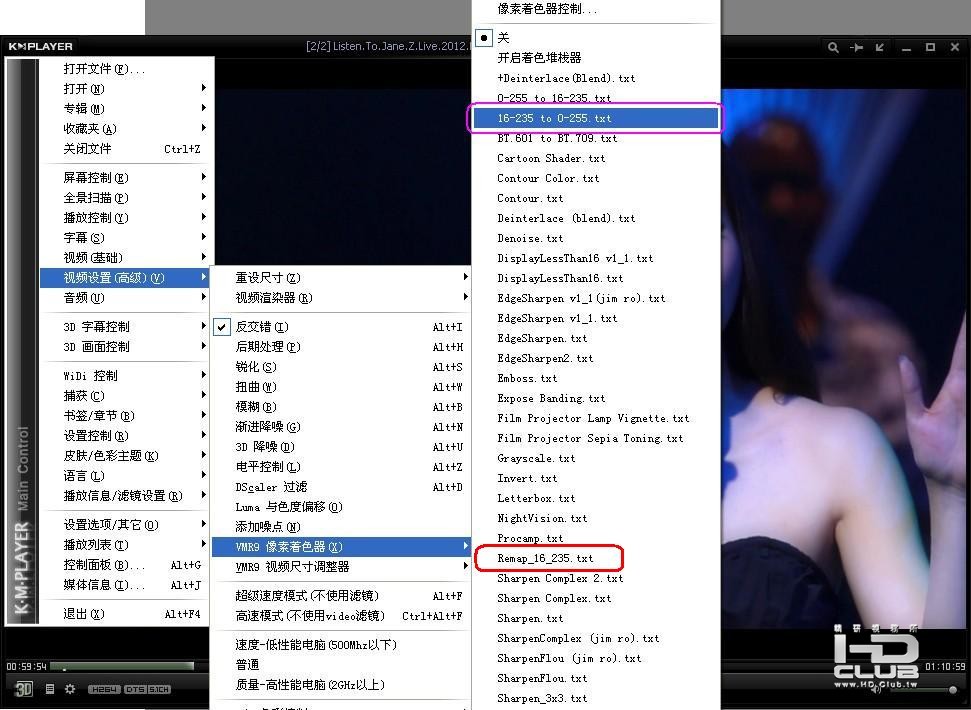Open 媒体信息(I)... menu item
Screen dimensions: 971x710
[127, 584]
